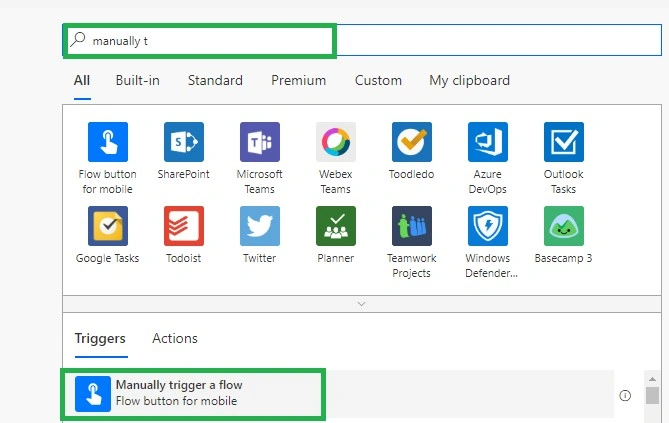Click the triggers list scrollbar thumb

pyautogui.click(x=652, y=395)
